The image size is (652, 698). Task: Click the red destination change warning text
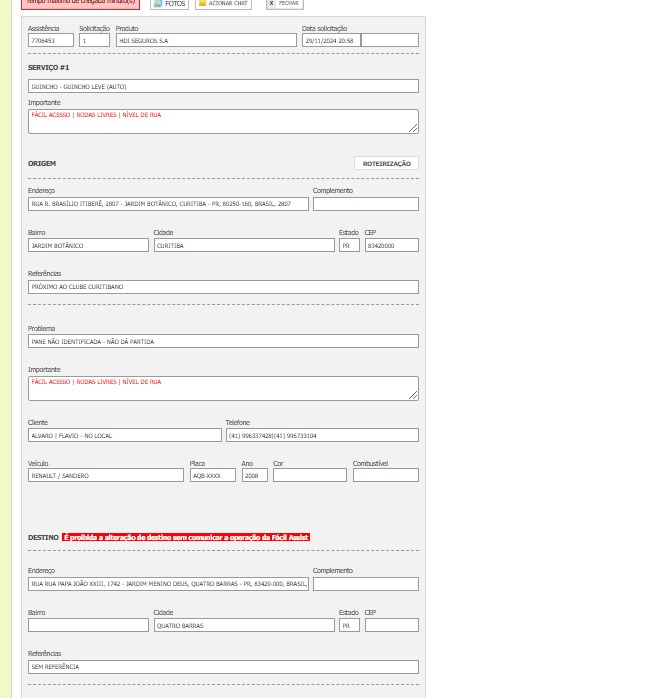(186, 538)
